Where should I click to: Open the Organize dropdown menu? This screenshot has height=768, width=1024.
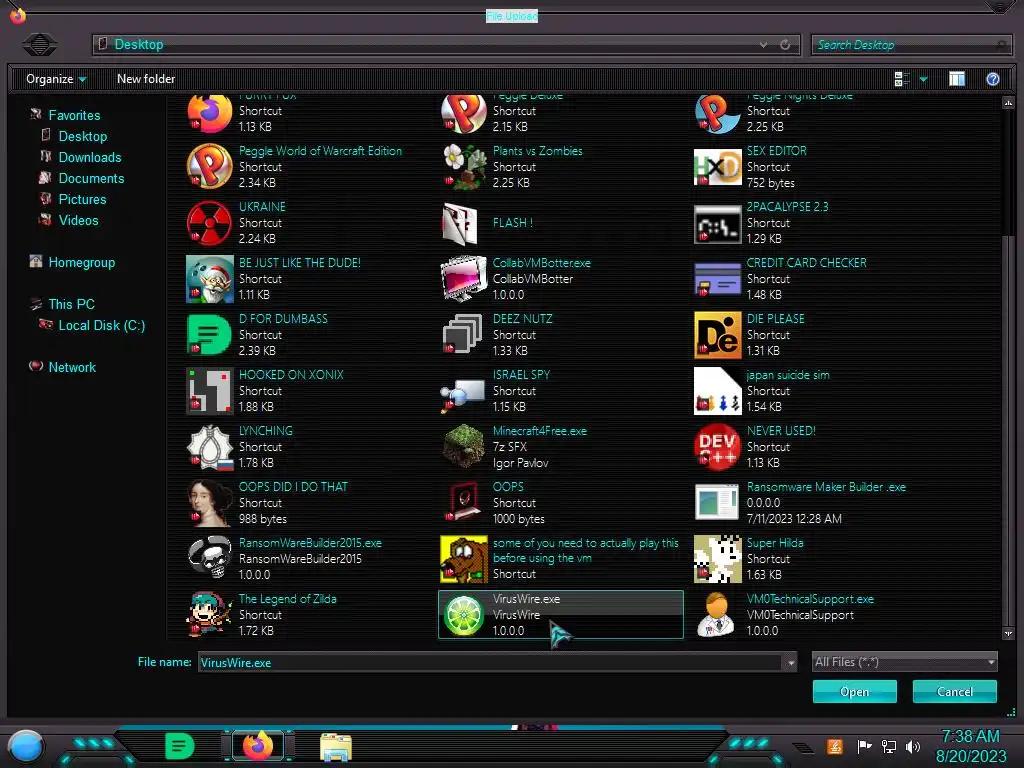[56, 79]
